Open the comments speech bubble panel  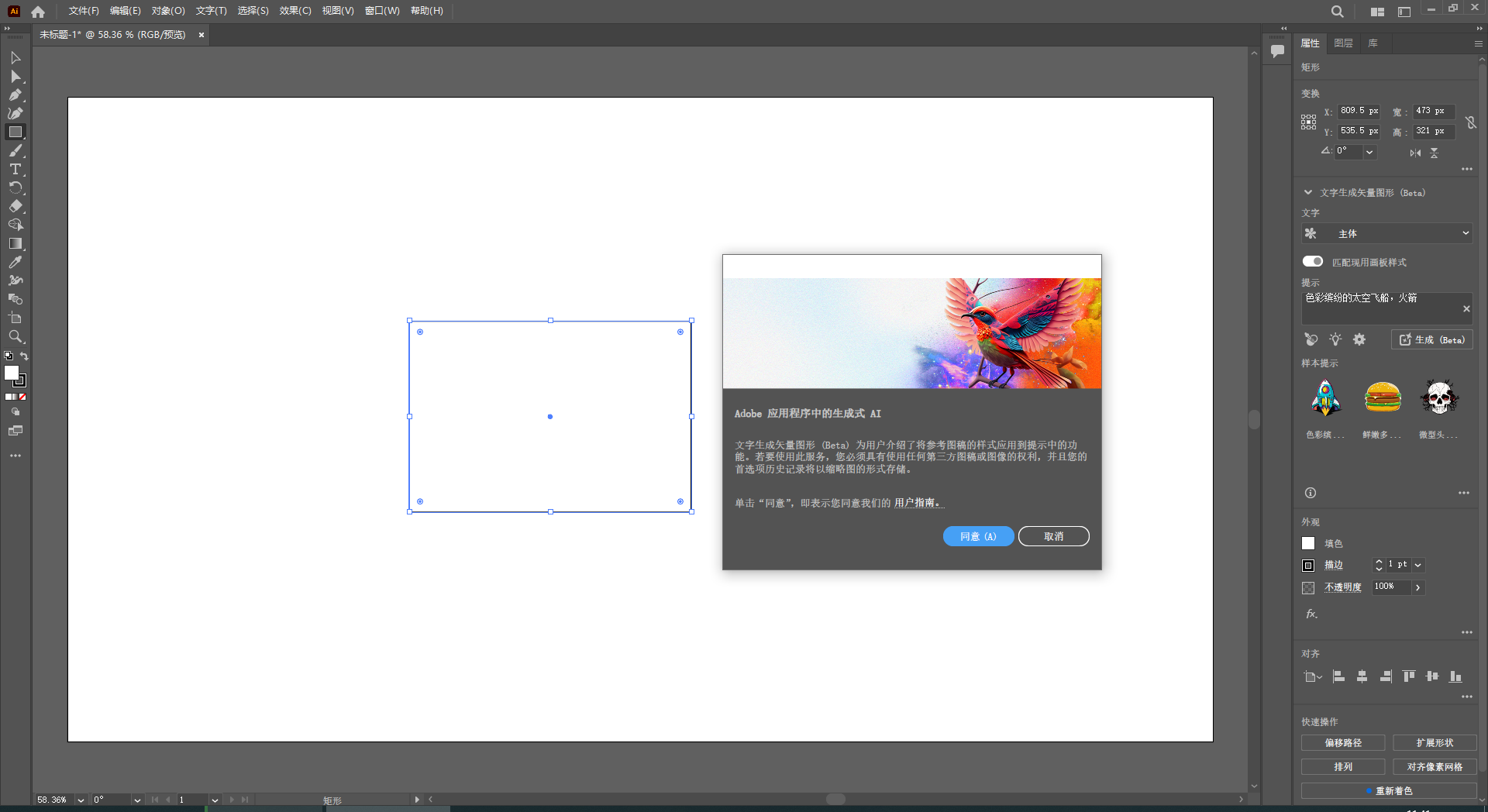click(1277, 51)
